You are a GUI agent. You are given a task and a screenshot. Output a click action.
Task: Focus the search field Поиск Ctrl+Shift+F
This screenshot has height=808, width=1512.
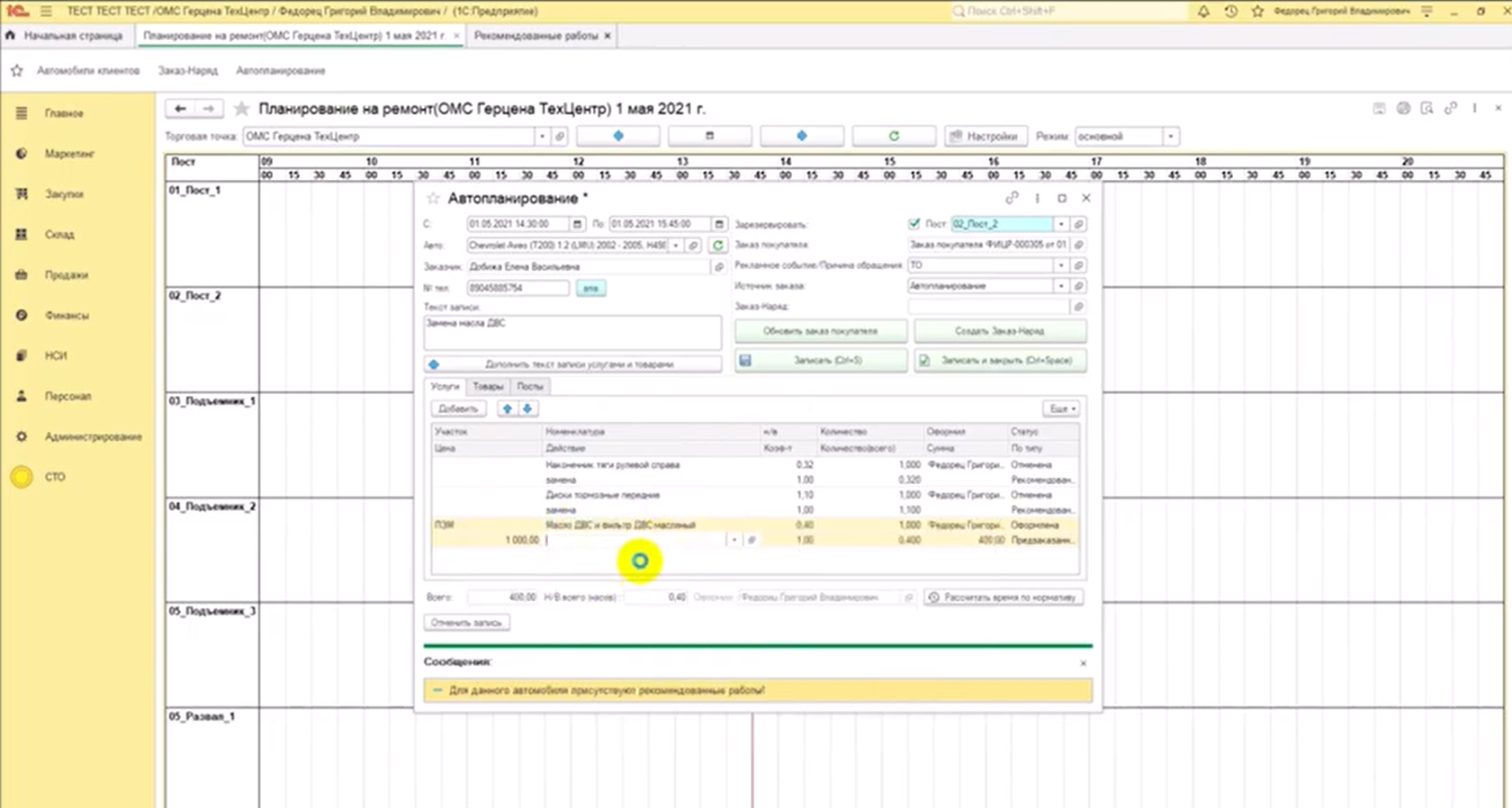[1068, 12]
